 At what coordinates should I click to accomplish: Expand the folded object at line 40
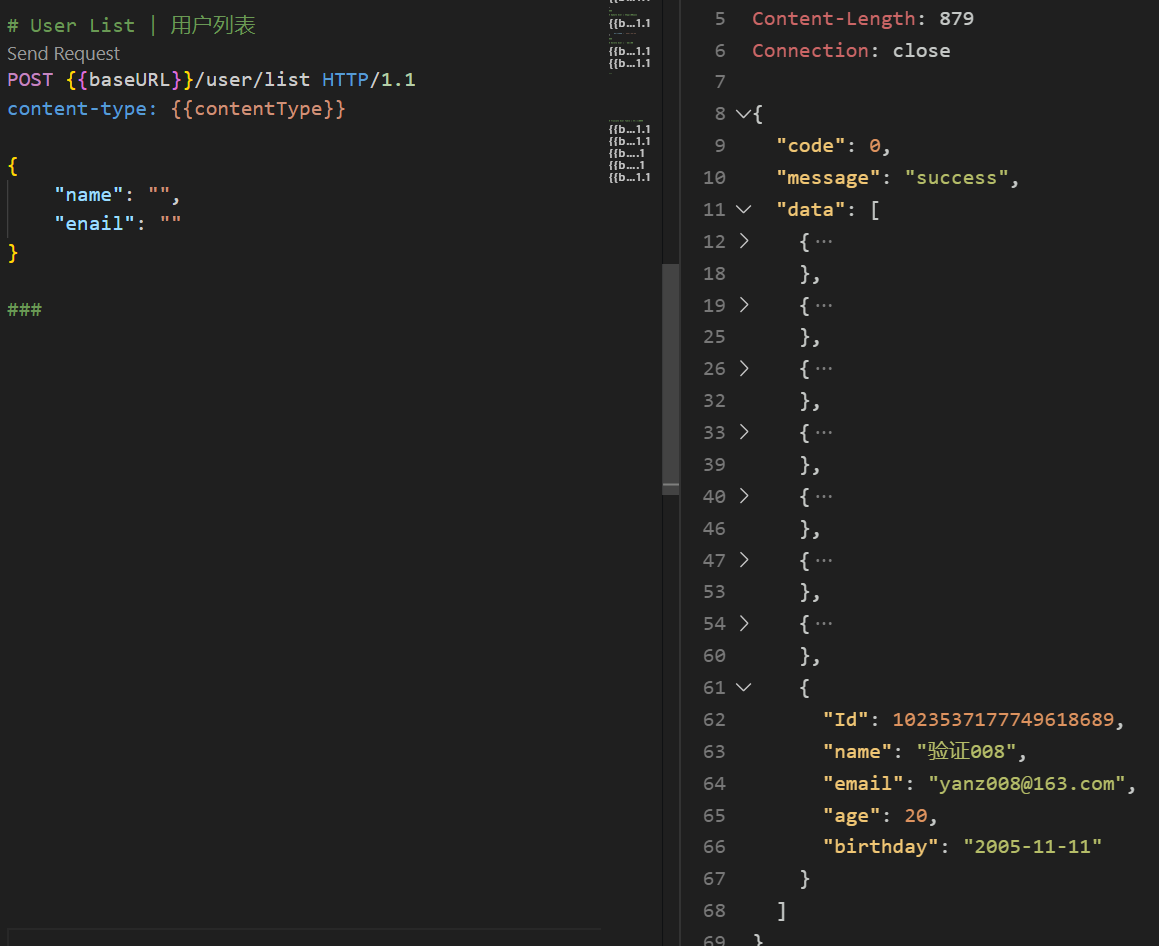(x=743, y=496)
